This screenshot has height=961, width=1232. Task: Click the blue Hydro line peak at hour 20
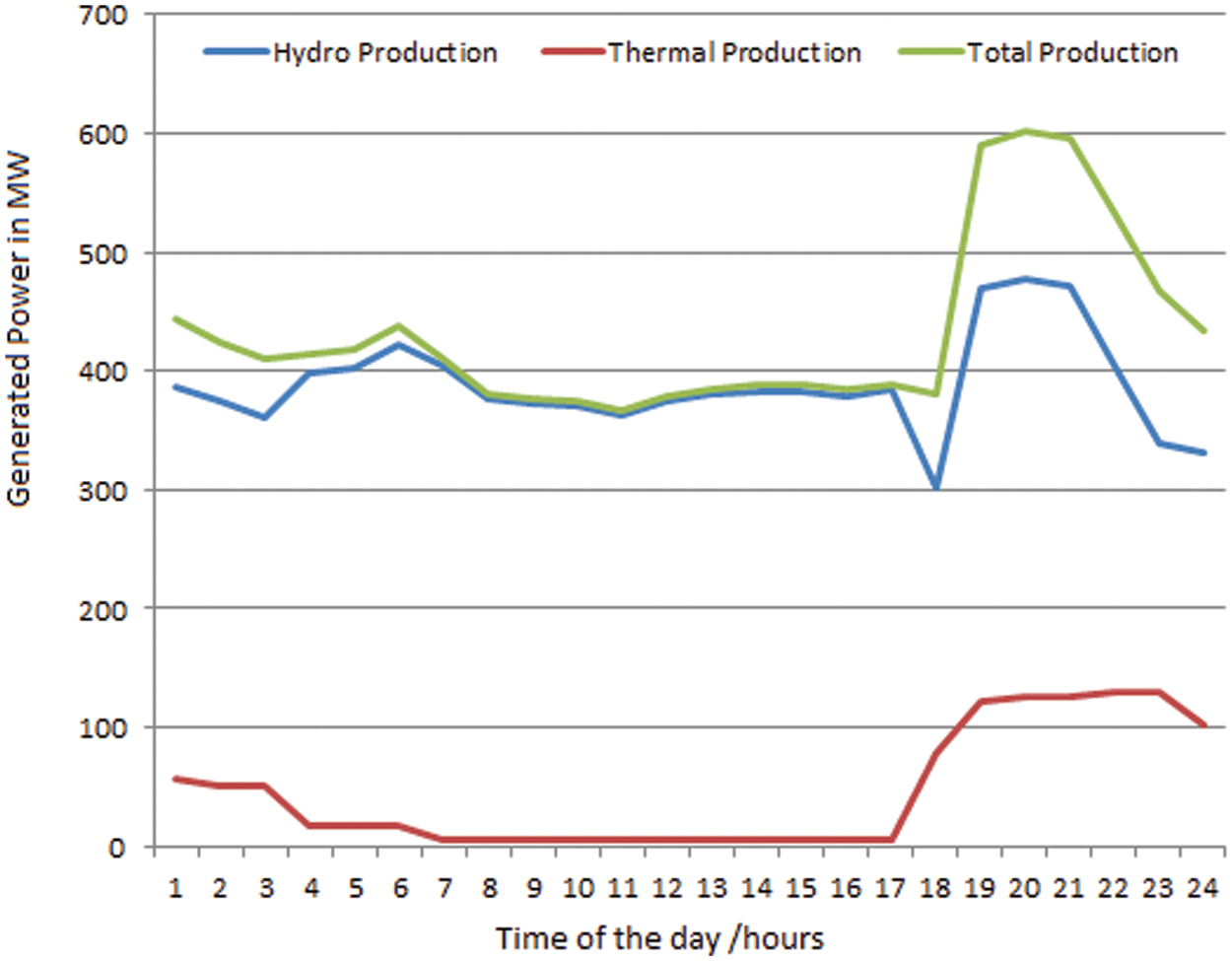click(1024, 279)
